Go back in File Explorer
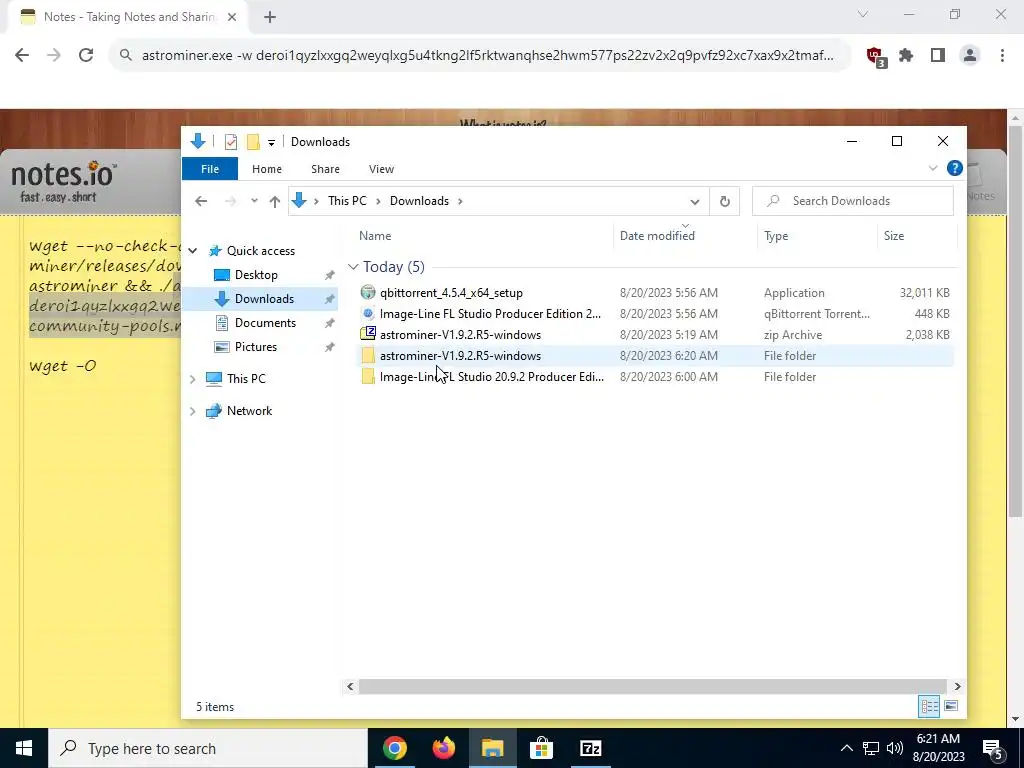 point(201,201)
